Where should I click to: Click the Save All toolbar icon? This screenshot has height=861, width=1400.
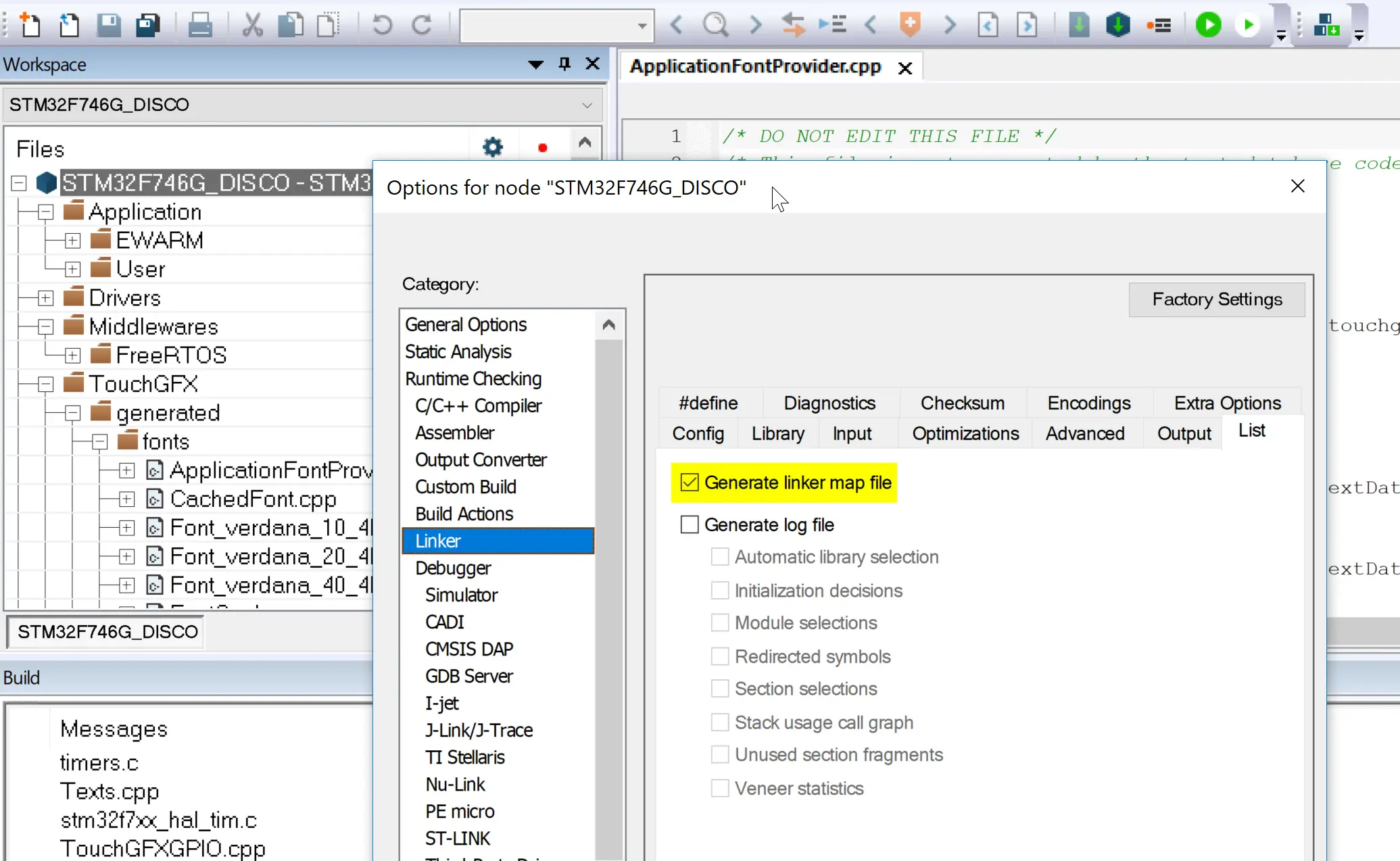point(147,26)
